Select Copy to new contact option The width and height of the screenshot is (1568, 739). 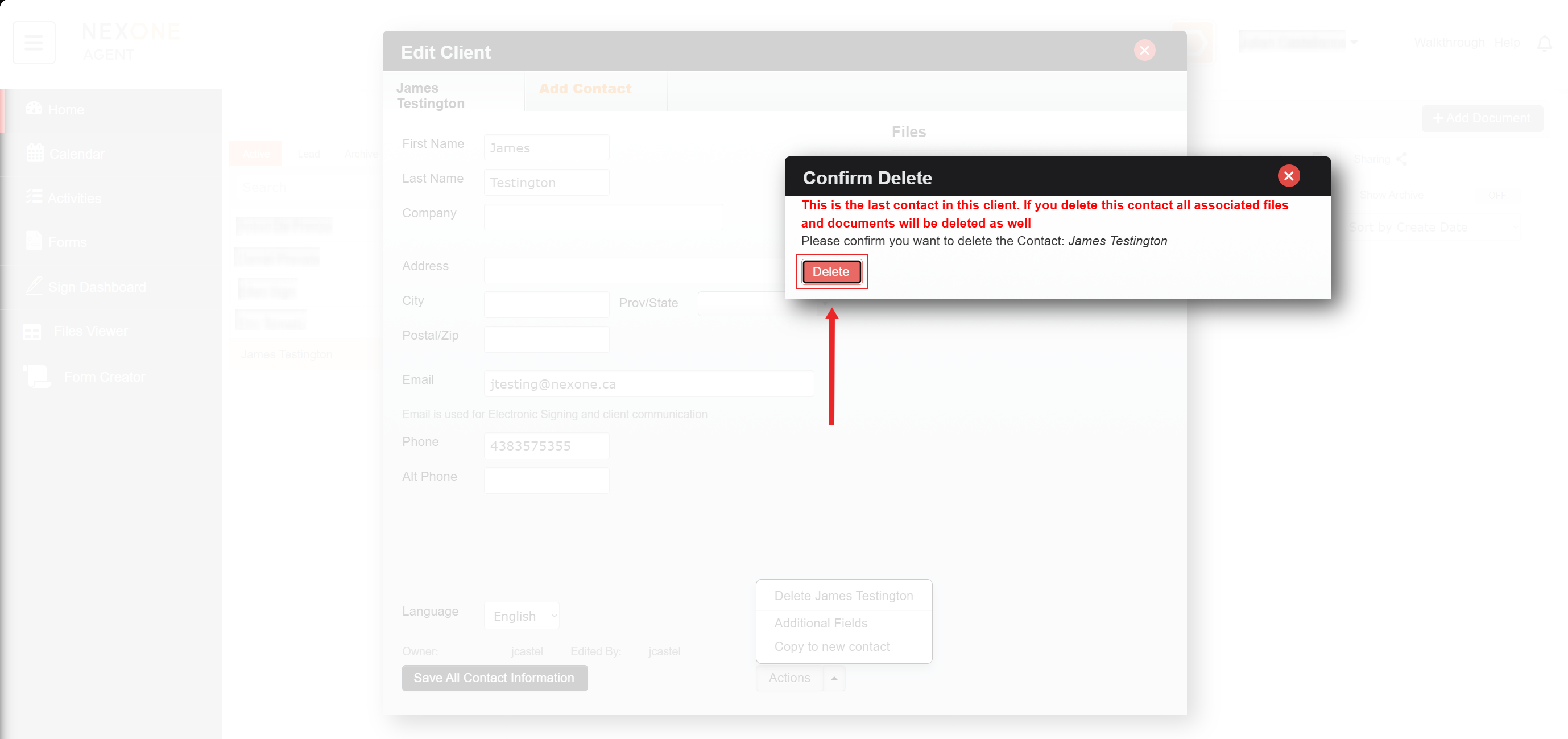click(x=831, y=646)
